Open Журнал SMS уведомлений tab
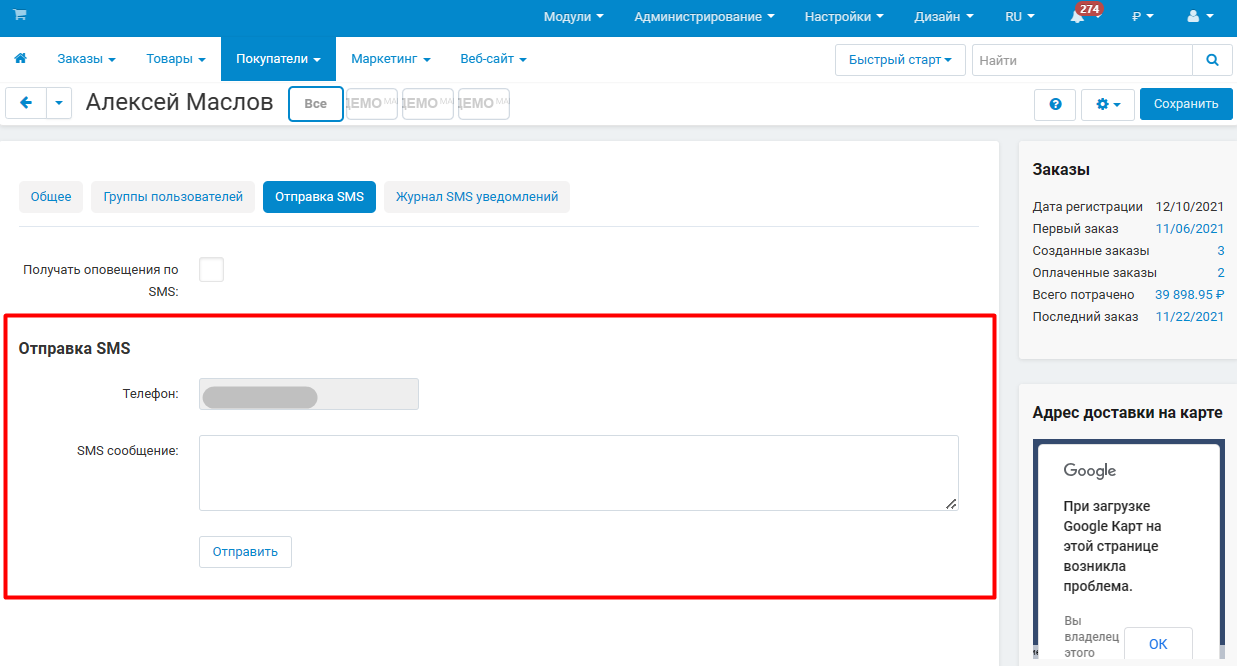1237x666 pixels. [x=477, y=197]
